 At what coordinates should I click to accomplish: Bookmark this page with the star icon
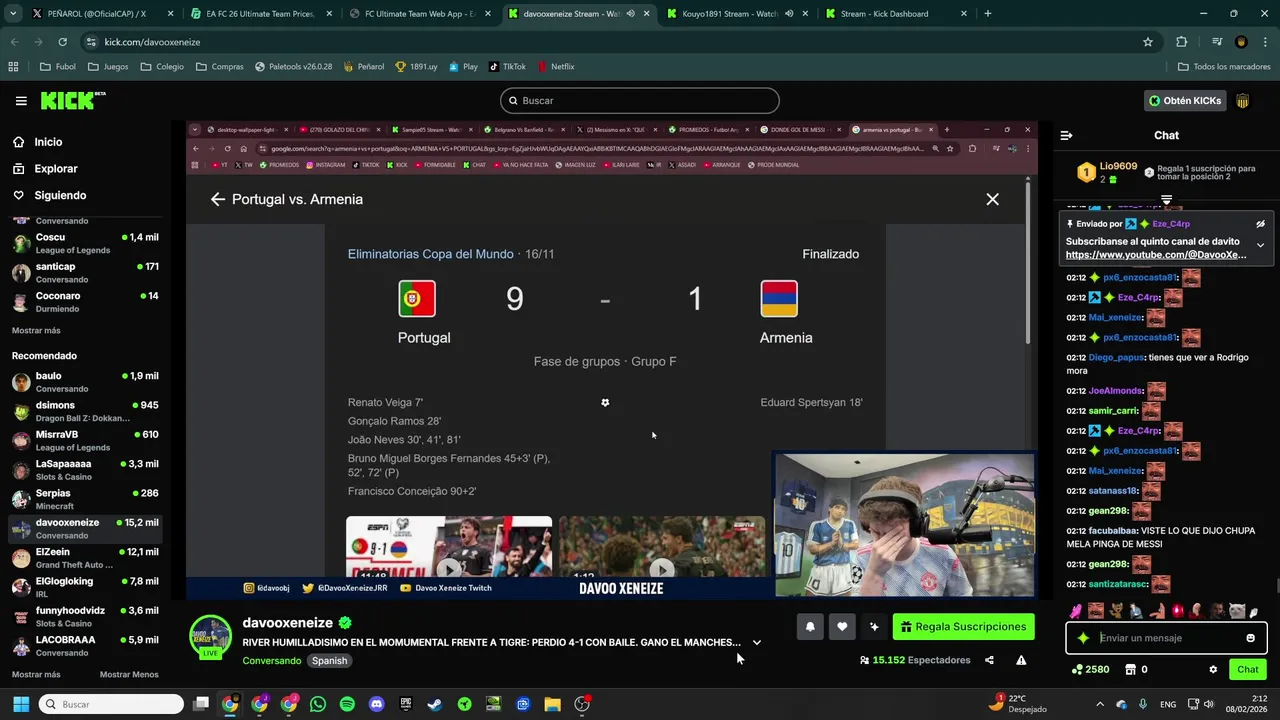point(1148,42)
